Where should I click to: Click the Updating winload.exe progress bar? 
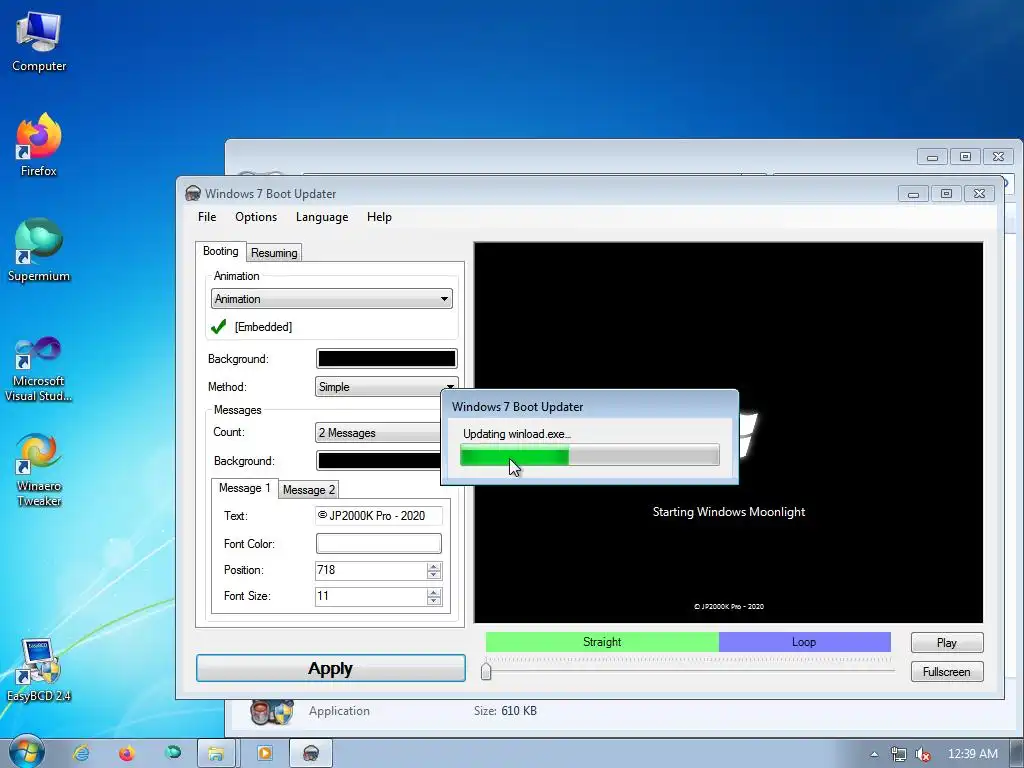coord(590,455)
